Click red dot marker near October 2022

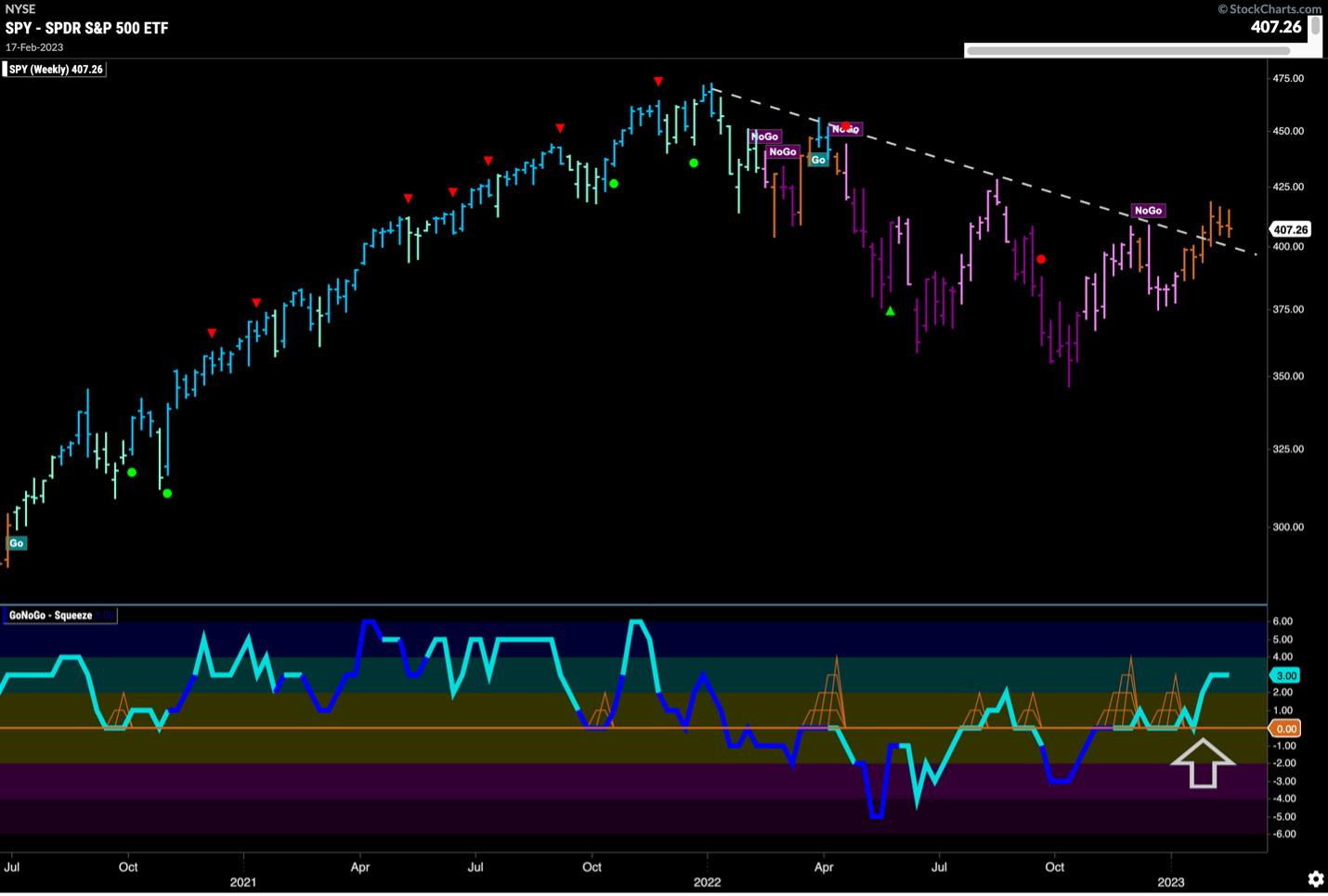[1041, 259]
